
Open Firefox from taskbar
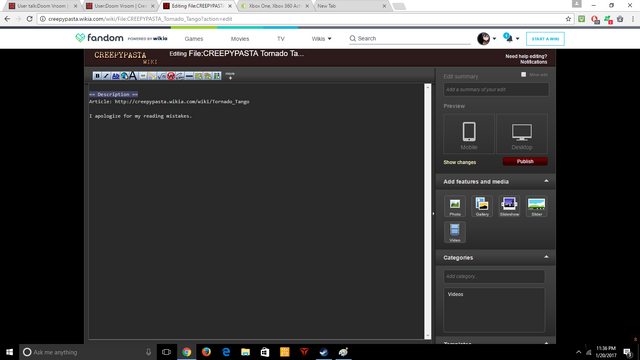(x=206, y=352)
